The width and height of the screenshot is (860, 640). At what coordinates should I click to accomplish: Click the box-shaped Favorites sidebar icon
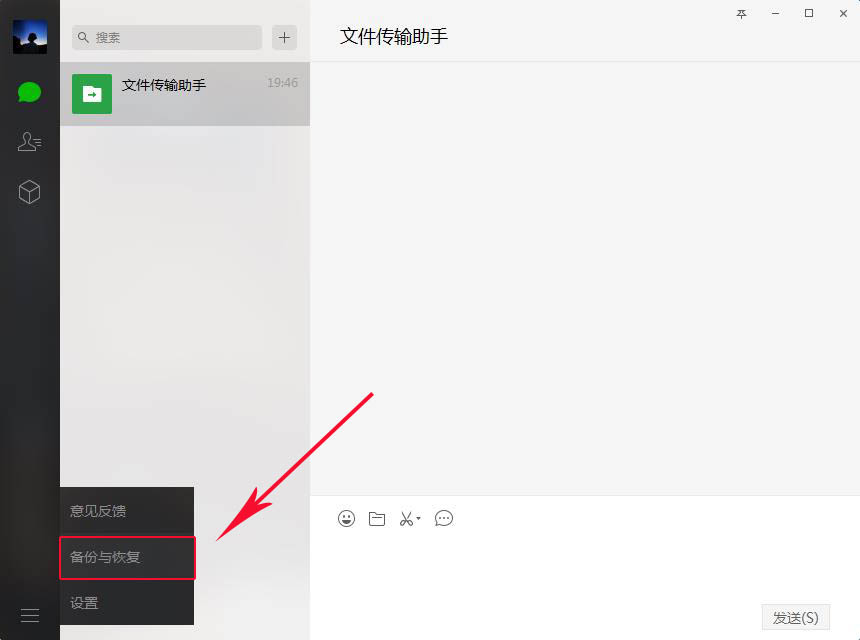29,191
